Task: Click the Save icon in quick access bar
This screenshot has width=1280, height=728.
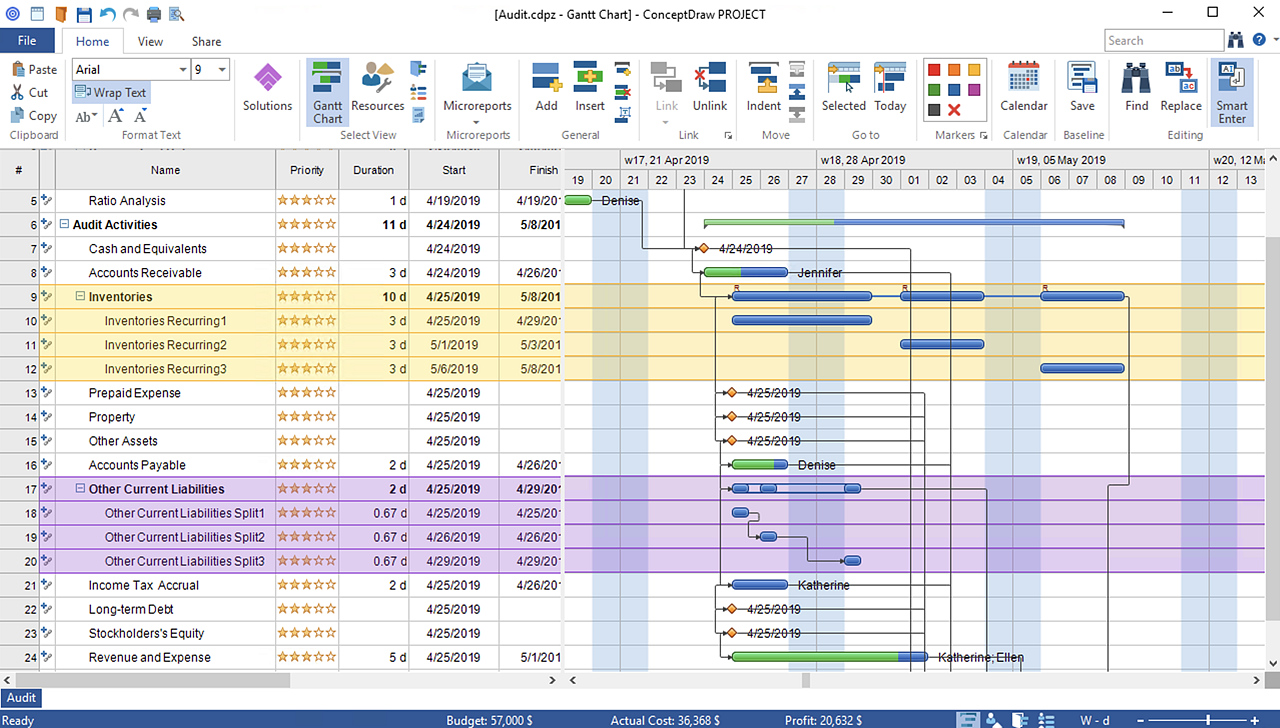Action: pyautogui.click(x=84, y=14)
